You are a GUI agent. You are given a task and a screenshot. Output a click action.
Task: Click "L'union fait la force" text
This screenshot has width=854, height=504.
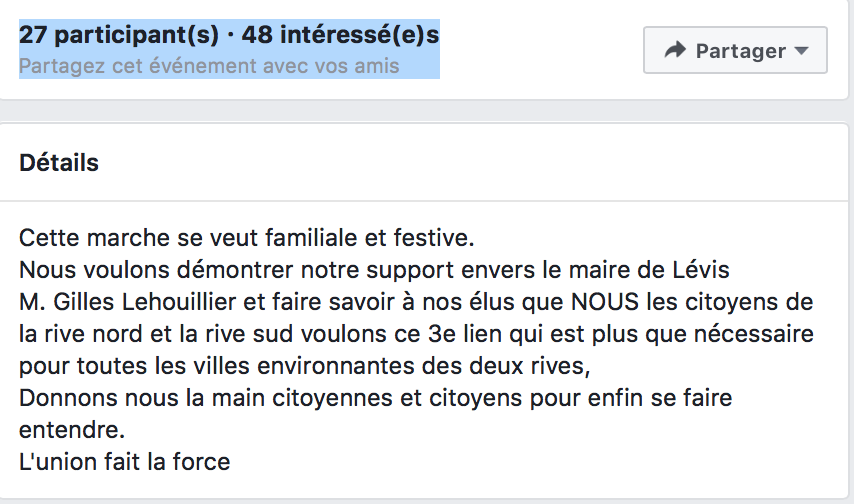[x=125, y=462]
